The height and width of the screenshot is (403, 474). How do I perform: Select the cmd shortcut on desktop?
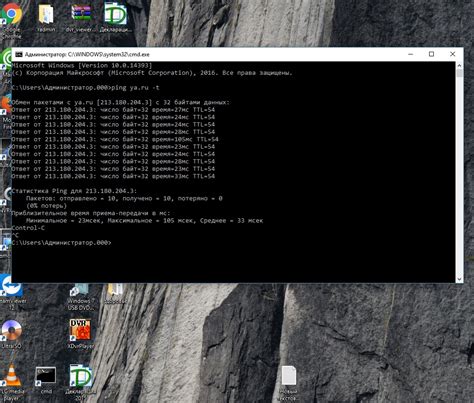click(x=46, y=376)
